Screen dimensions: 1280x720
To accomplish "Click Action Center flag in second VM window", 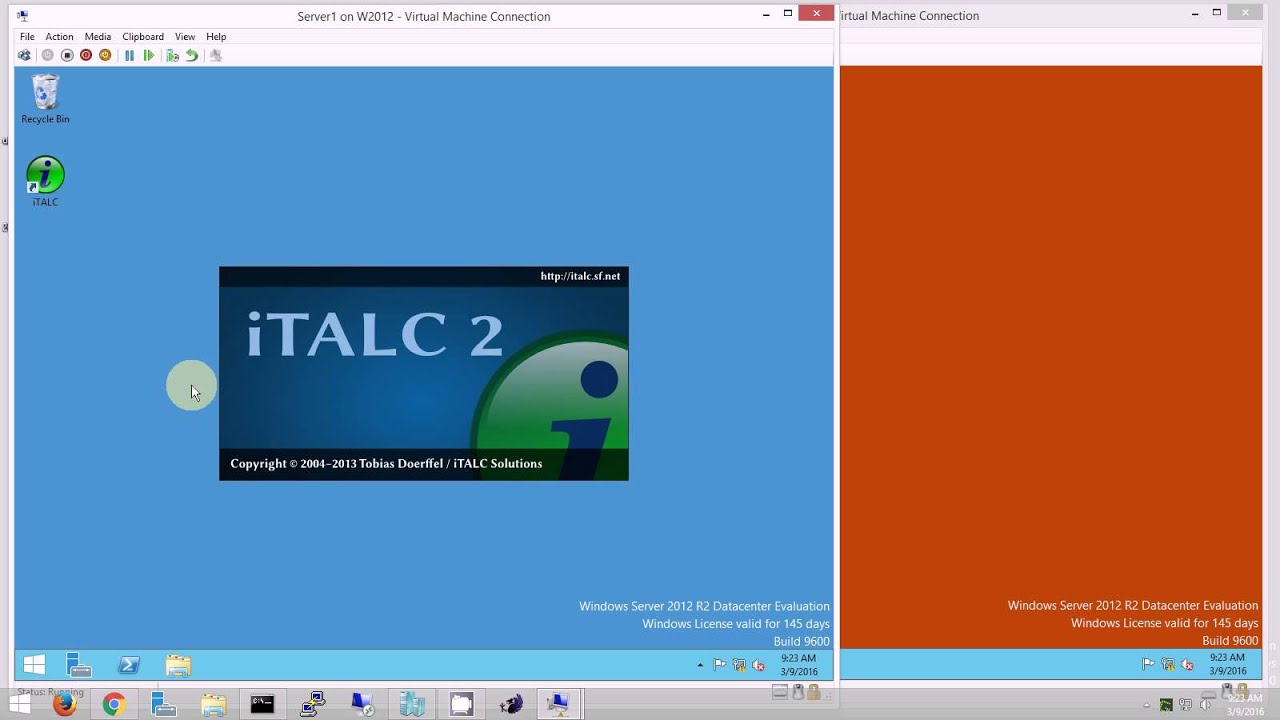I will point(1148,665).
